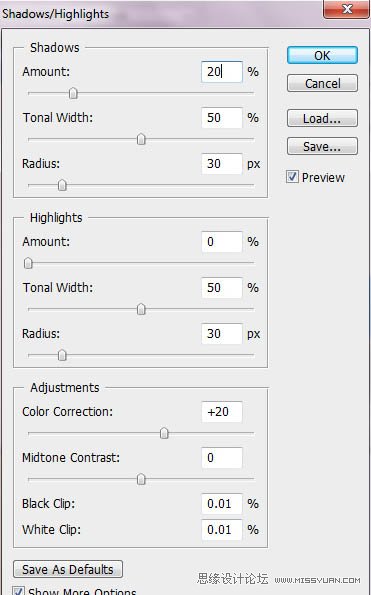Cancel the Shadows/Highlights dialog
Viewport: 371px width, 595px height.
point(322,83)
